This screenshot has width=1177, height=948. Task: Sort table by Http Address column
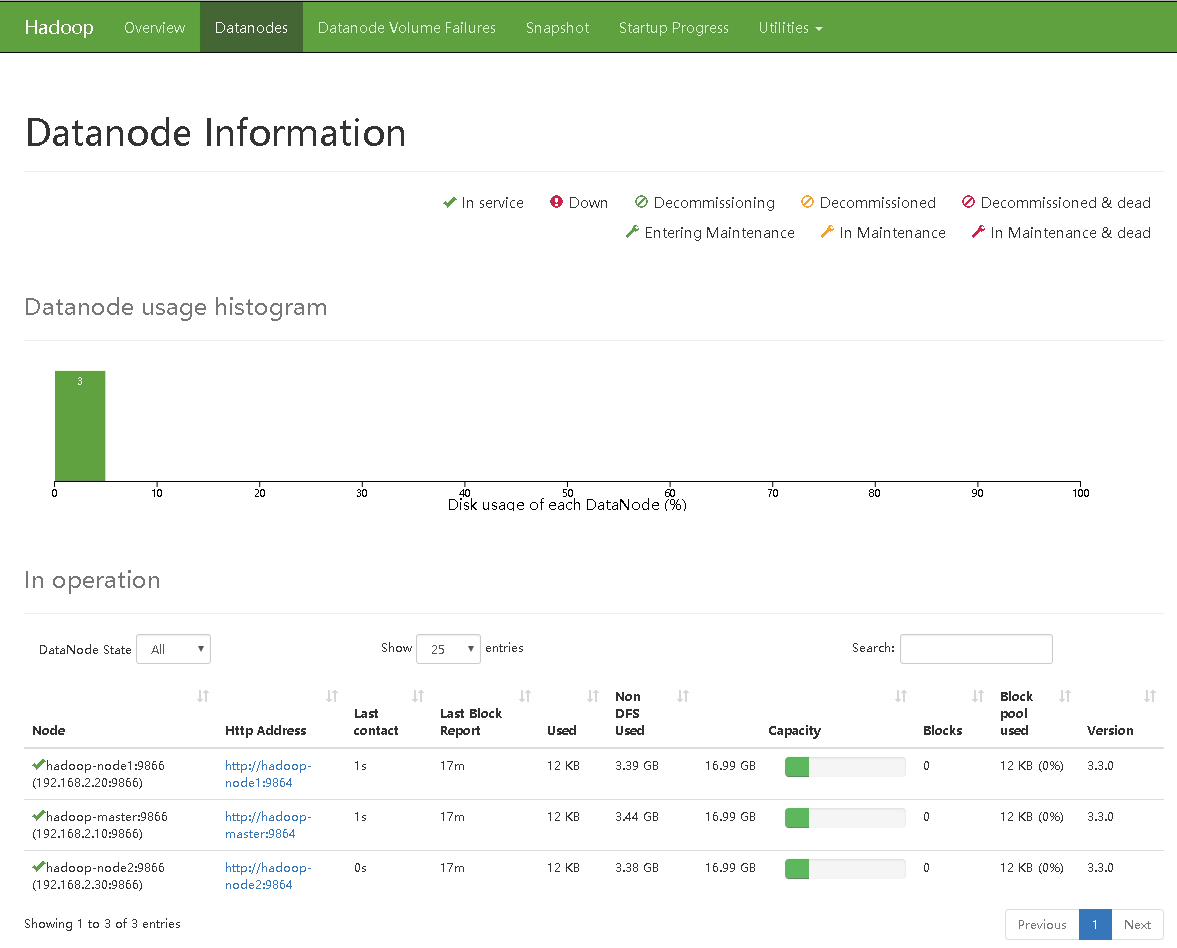point(332,697)
